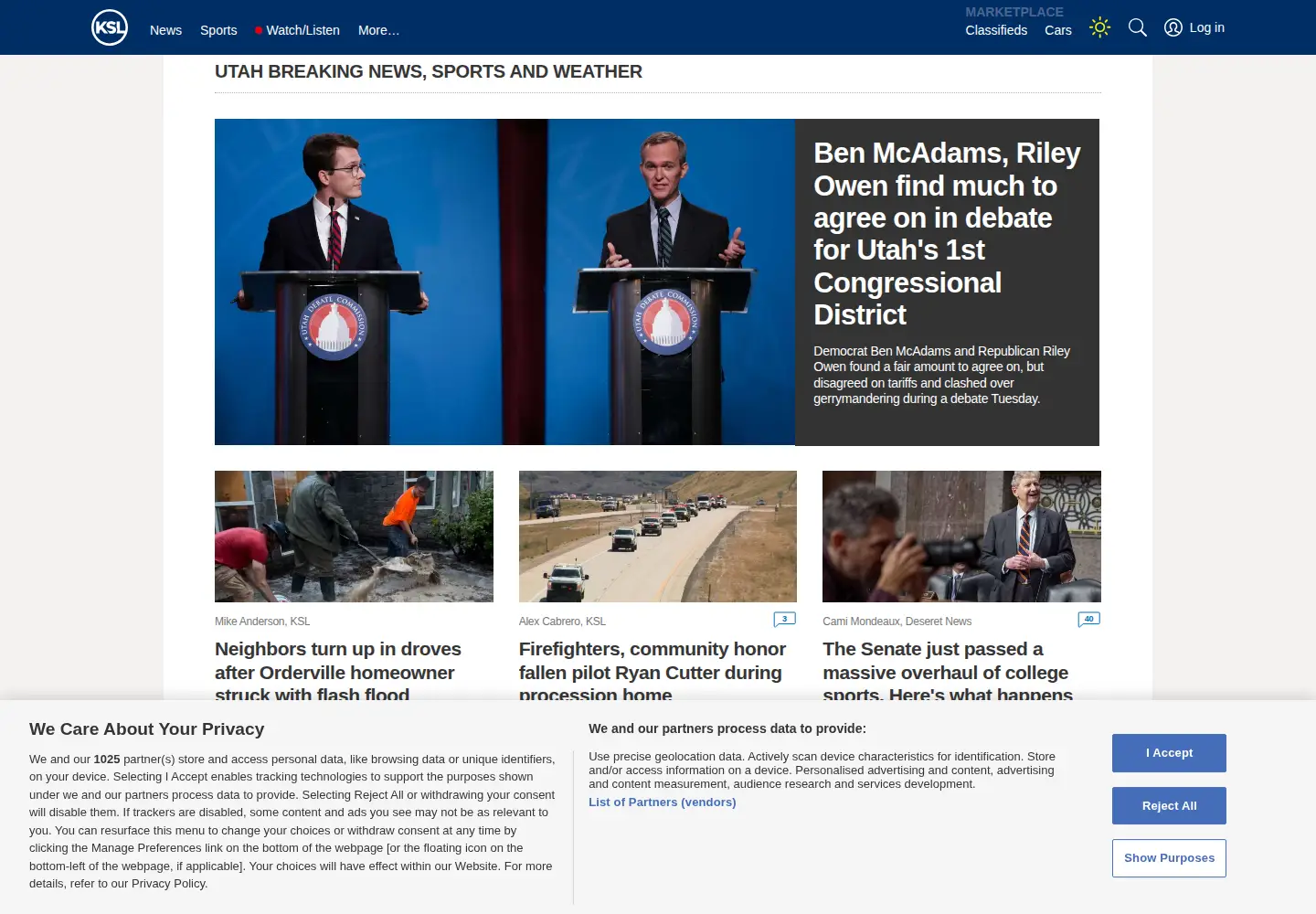
Task: Click the 'Utah Breaking News, Sports and Weather' heading
Action: [429, 71]
